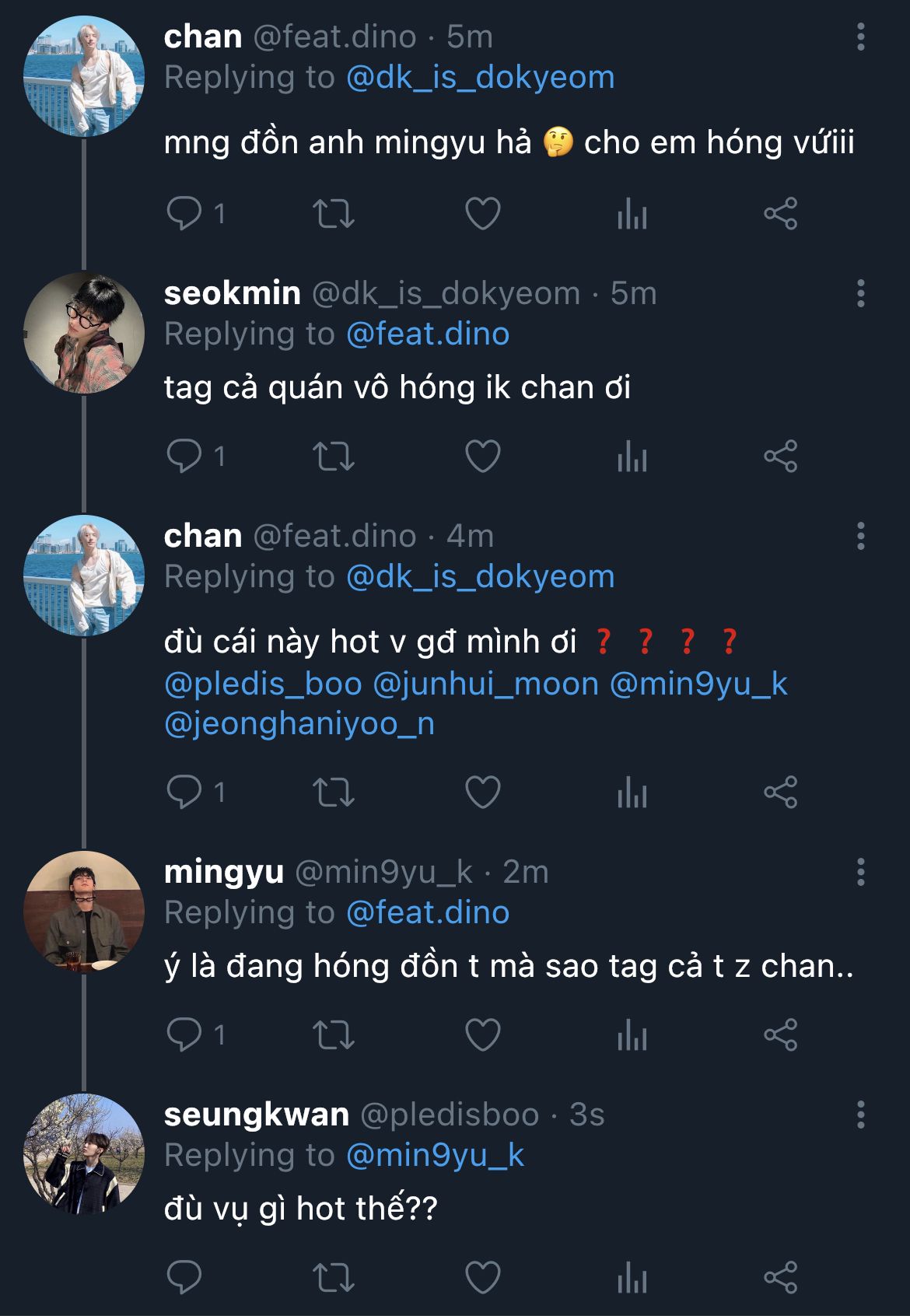Viewport: 910px width, 1316px height.
Task: Share seungkwan's tweet
Action: (780, 1277)
